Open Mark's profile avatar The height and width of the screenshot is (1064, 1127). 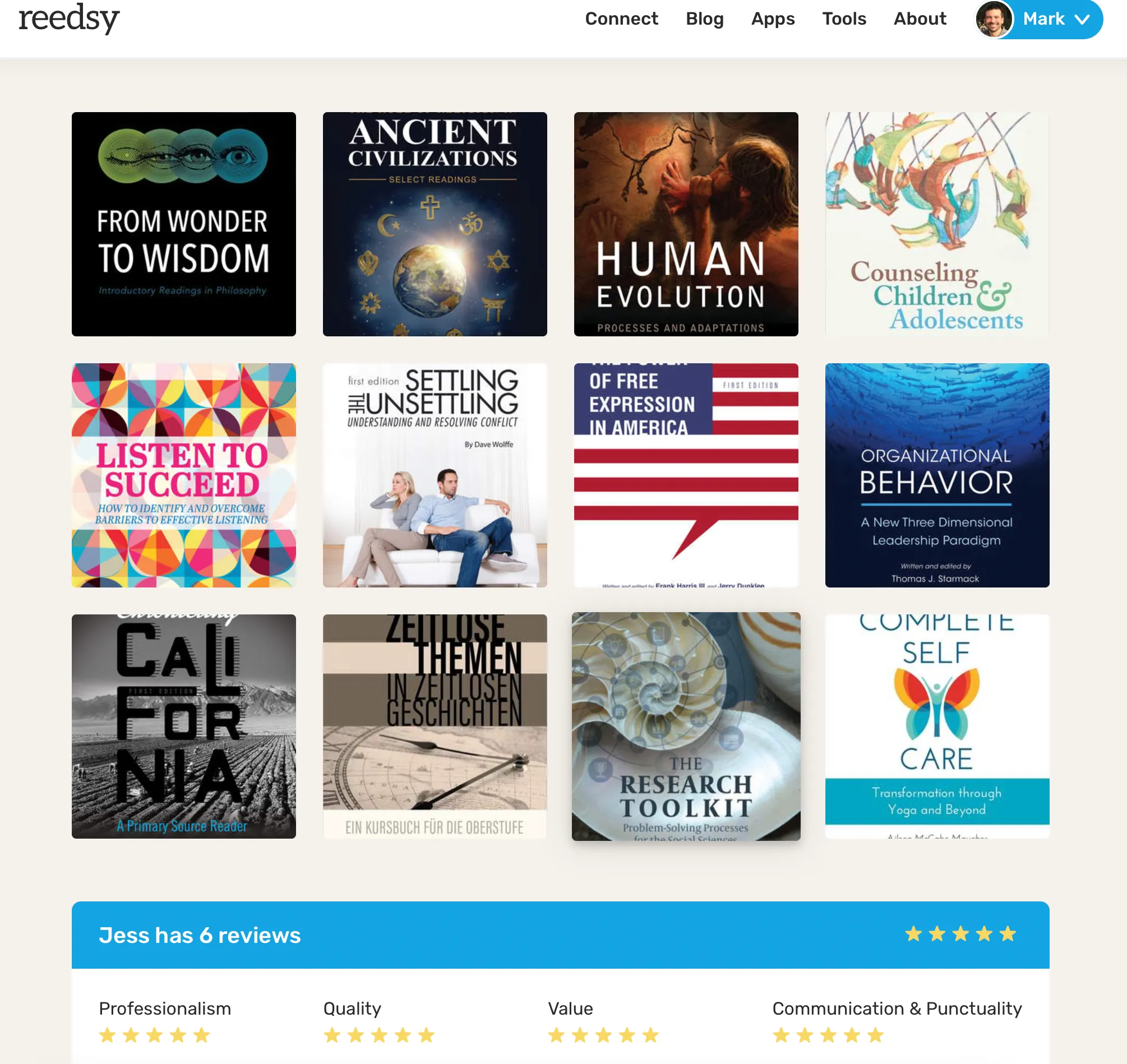(994, 19)
